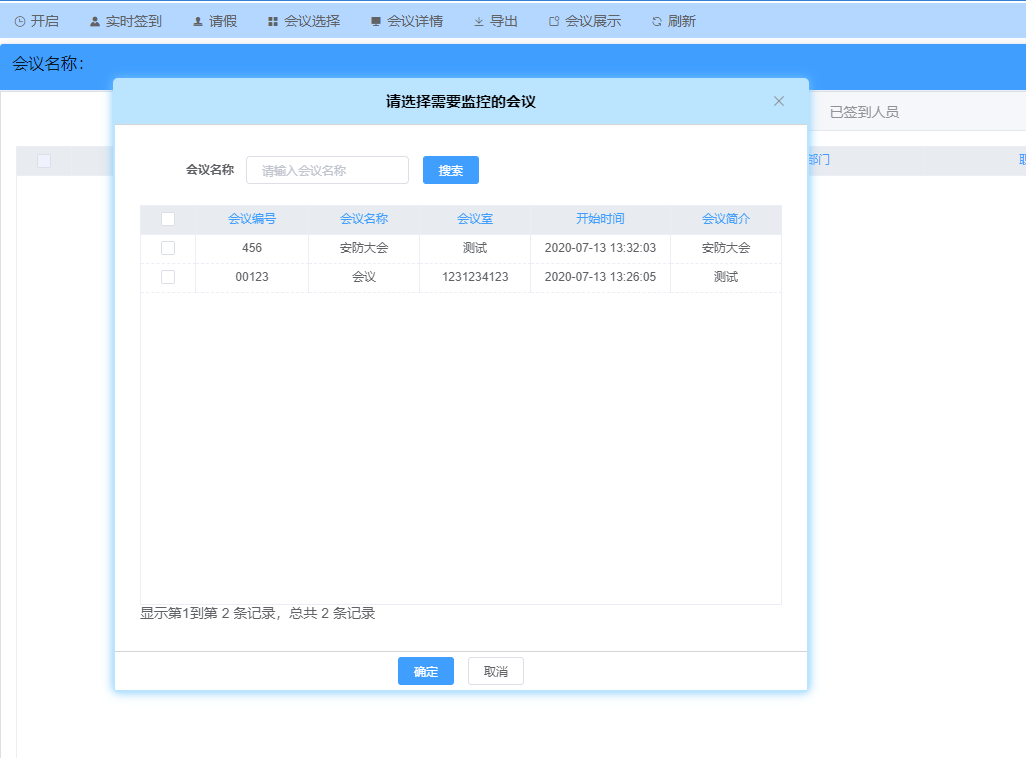
Task: Click the refresh icon beside 刷新
Action: 657,21
